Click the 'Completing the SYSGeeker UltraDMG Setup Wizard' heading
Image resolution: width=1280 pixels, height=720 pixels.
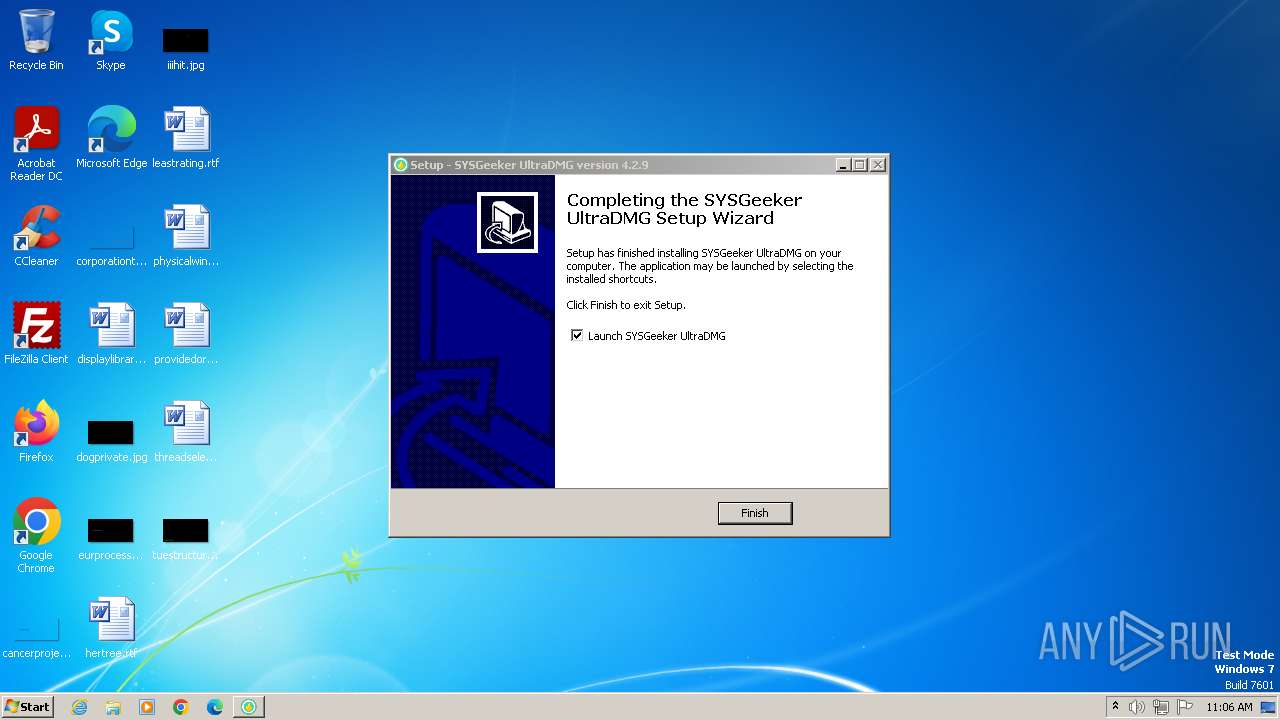684,209
